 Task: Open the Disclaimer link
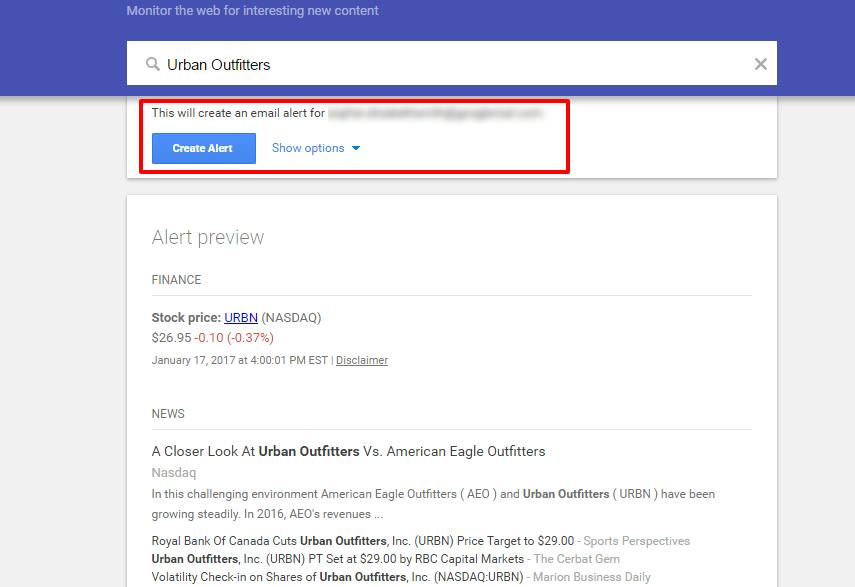pos(362,360)
